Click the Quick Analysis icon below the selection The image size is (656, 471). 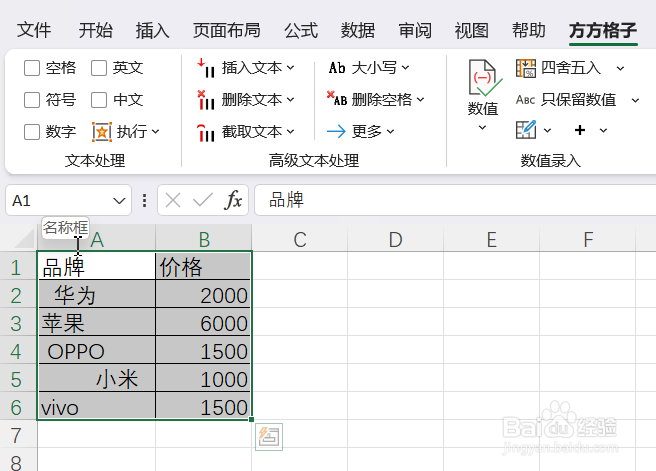click(x=269, y=437)
